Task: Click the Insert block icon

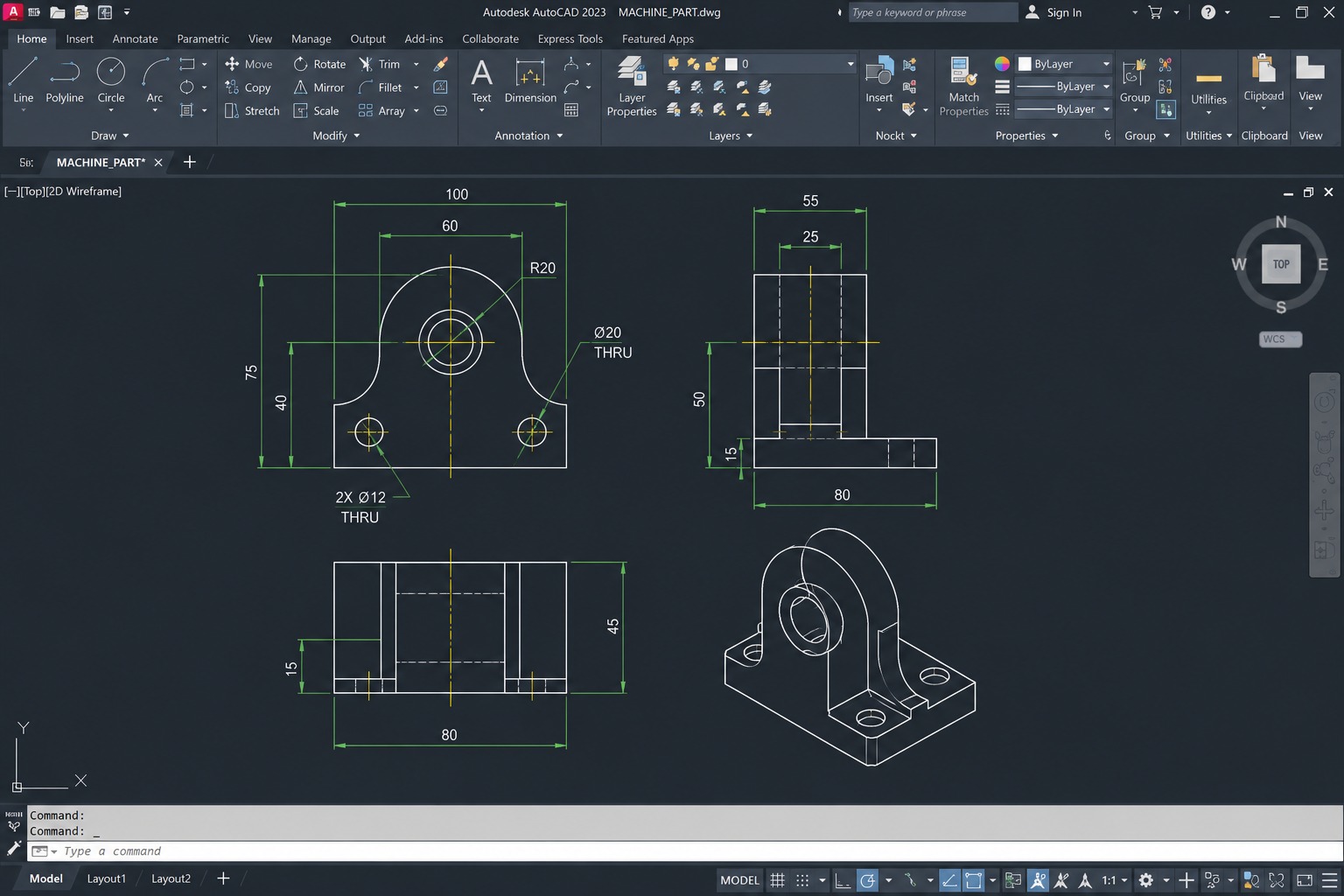Action: coord(878,72)
